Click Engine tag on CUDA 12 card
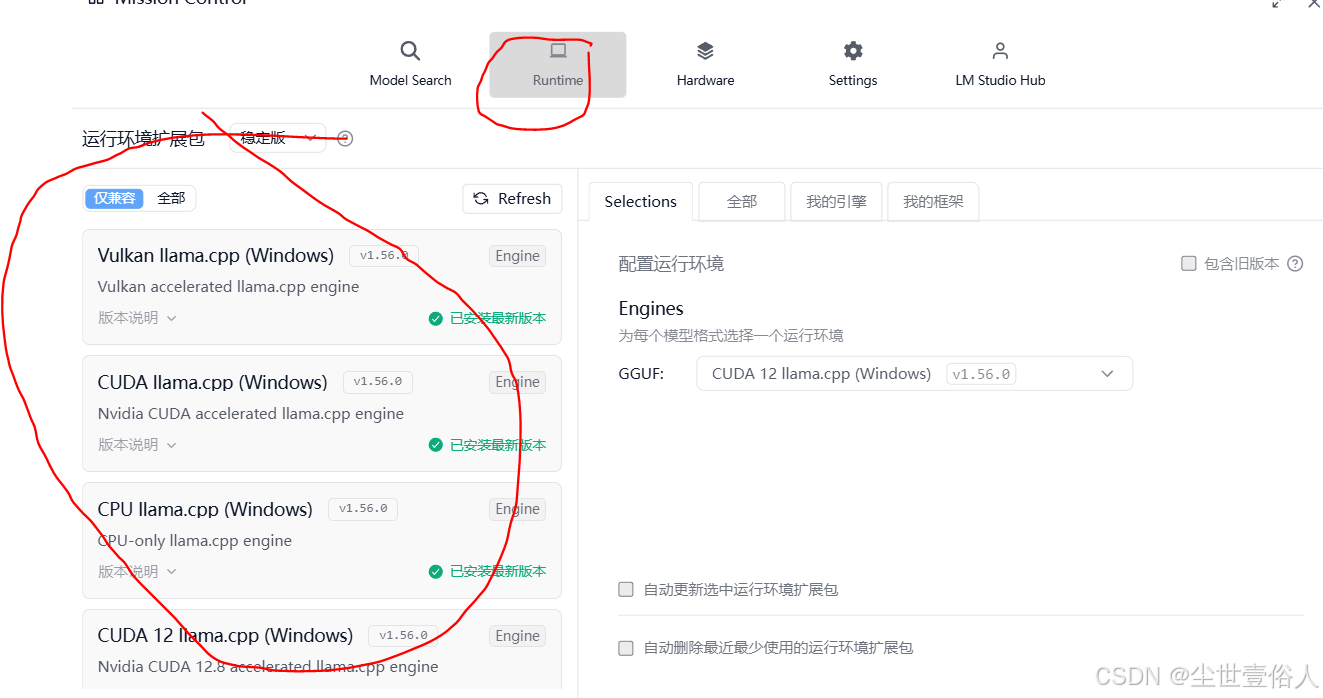 518,636
